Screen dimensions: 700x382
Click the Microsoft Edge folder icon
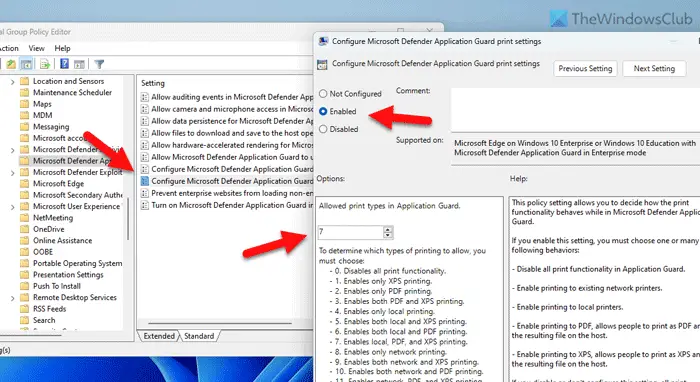click(x=25, y=183)
